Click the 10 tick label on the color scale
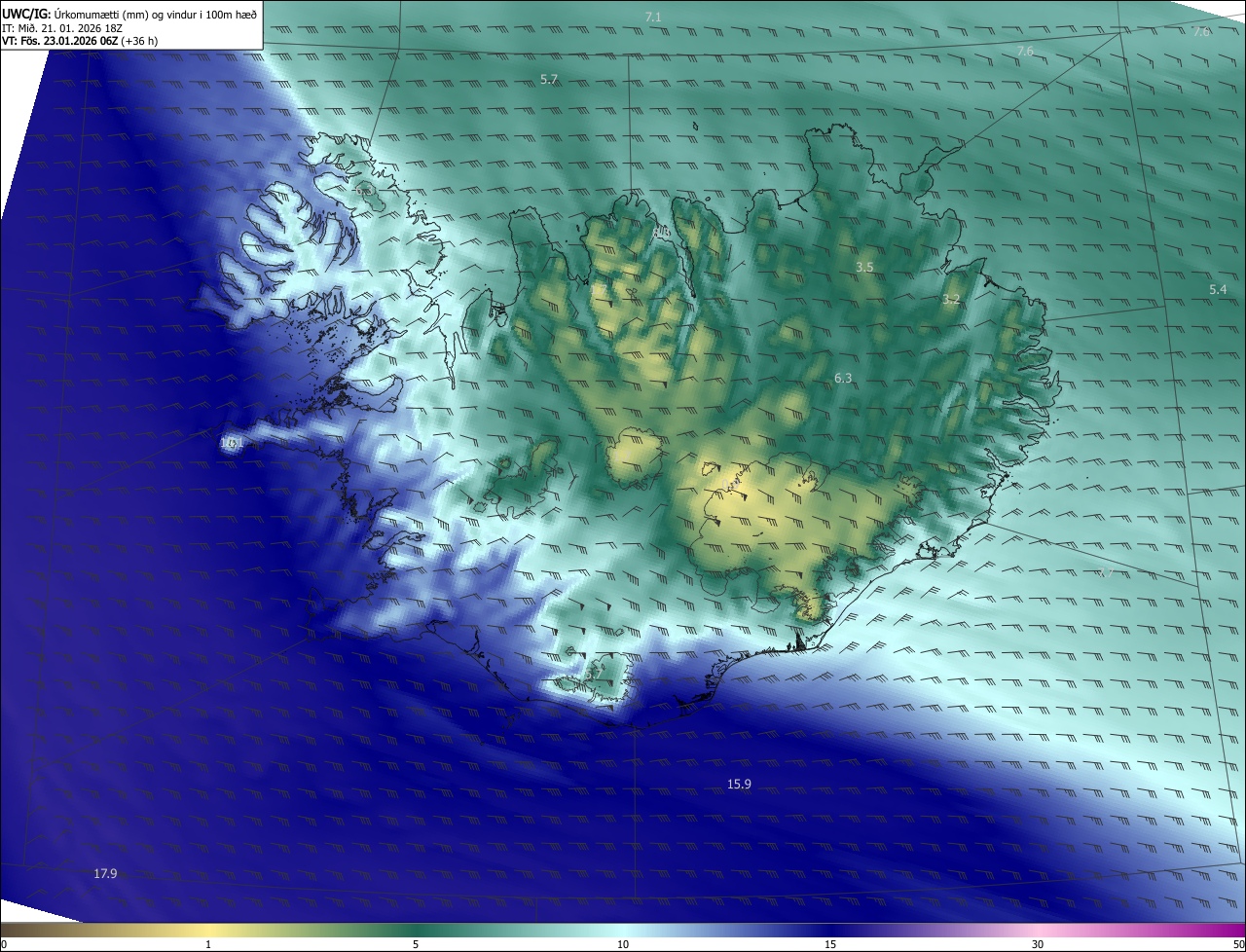 pos(623,944)
